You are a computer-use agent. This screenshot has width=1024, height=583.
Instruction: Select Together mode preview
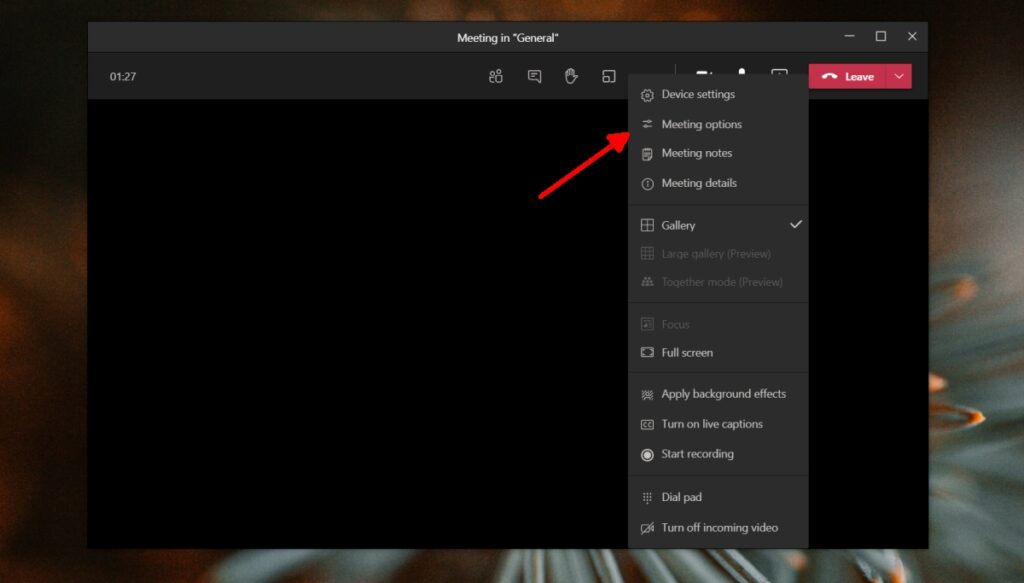(715, 281)
